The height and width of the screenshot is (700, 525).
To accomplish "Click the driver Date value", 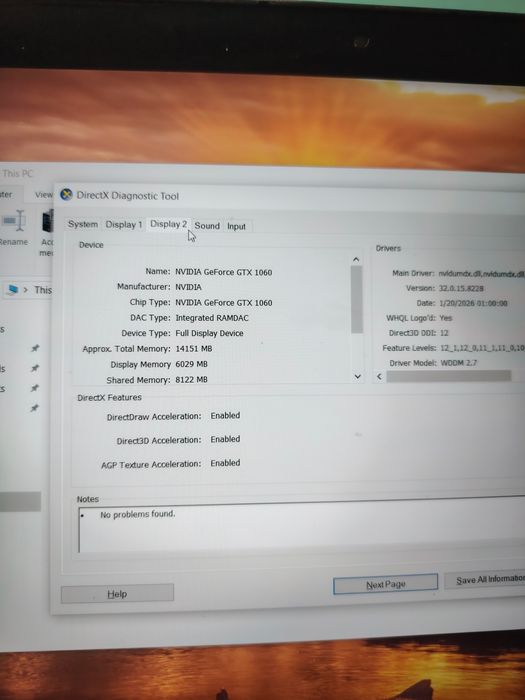I will (473, 303).
